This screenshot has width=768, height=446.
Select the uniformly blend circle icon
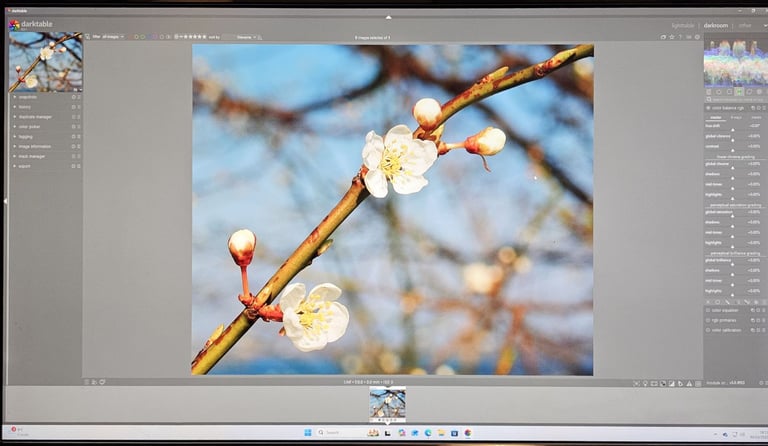coord(718,302)
